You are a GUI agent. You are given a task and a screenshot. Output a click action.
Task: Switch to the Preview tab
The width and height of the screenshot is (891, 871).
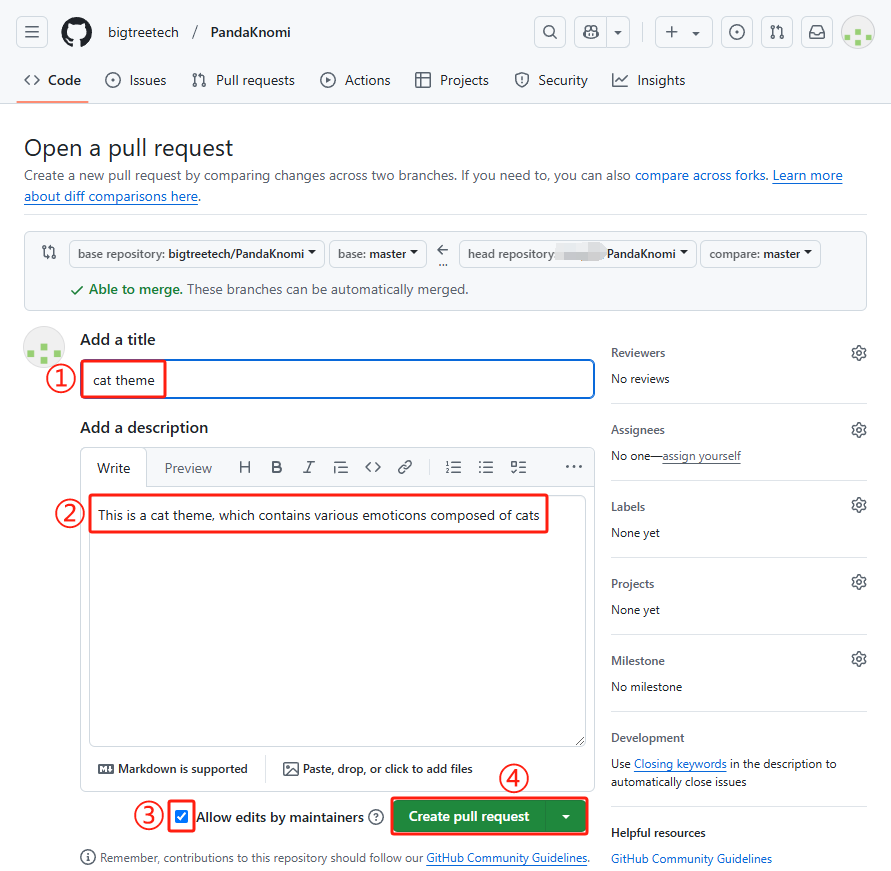click(x=188, y=468)
